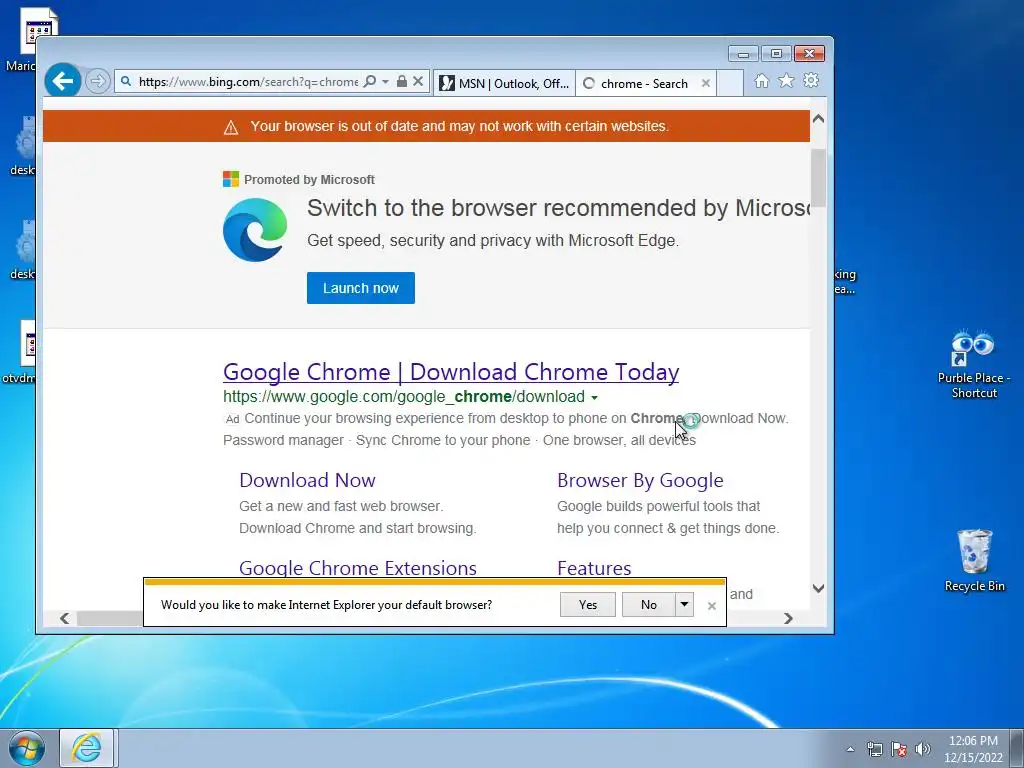Image resolution: width=1024 pixels, height=768 pixels.
Task: Click the network icon in system tray
Action: [x=874, y=749]
